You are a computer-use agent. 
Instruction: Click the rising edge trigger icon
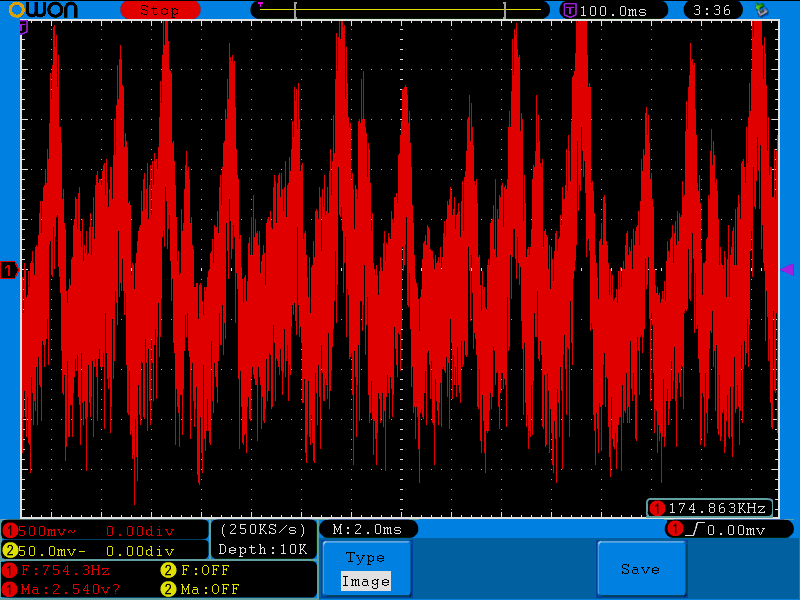(695, 530)
